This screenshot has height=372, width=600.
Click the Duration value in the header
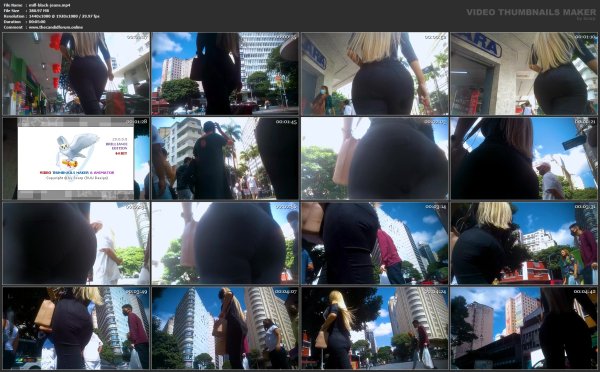pyautogui.click(x=37, y=21)
